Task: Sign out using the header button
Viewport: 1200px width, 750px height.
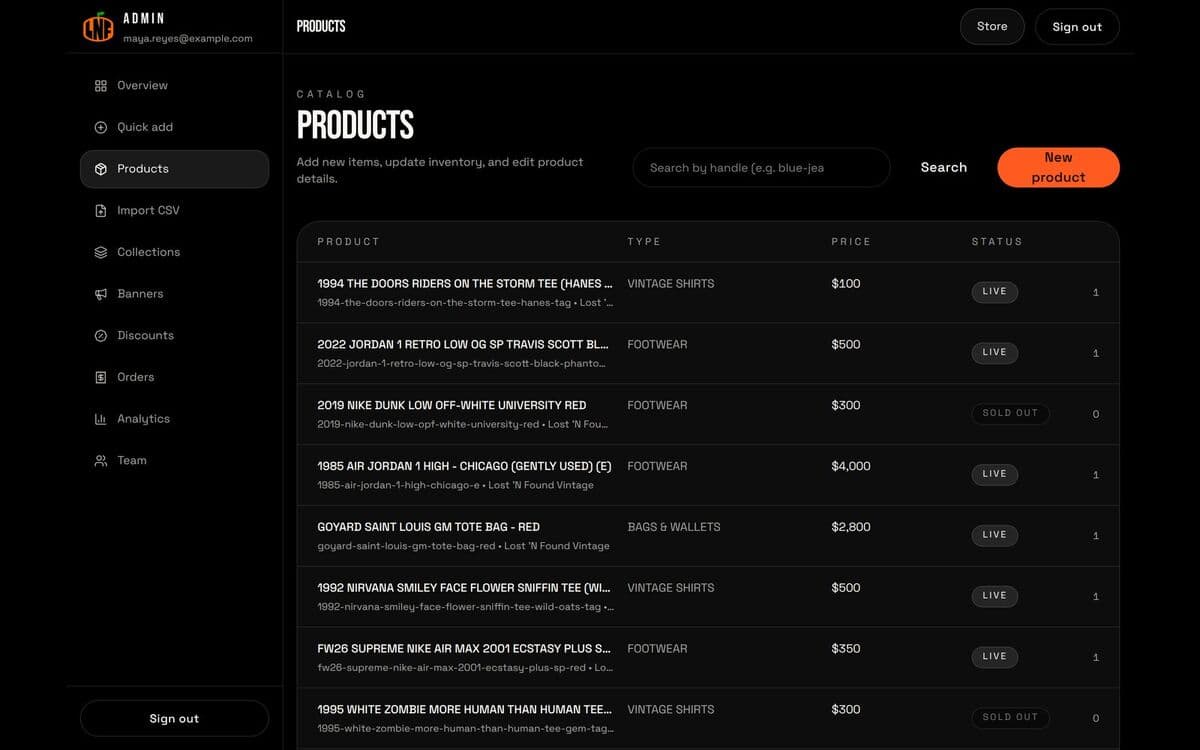Action: [x=1077, y=27]
